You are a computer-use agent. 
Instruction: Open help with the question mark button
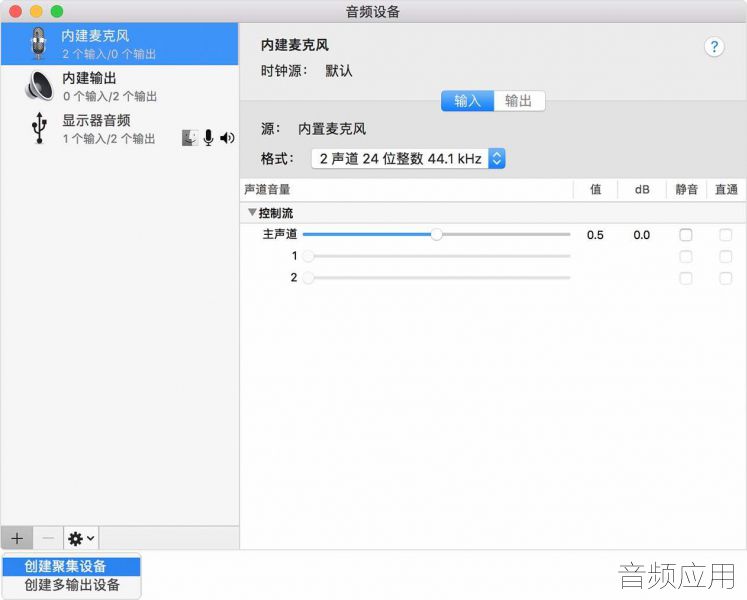click(x=714, y=47)
